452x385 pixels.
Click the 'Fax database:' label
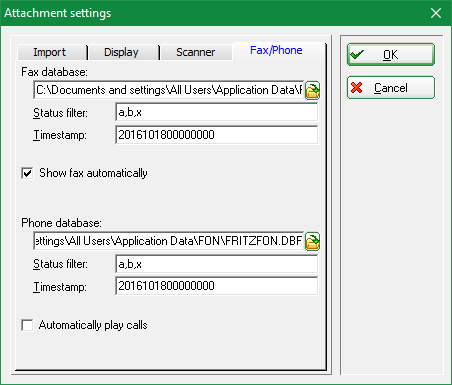point(54,72)
